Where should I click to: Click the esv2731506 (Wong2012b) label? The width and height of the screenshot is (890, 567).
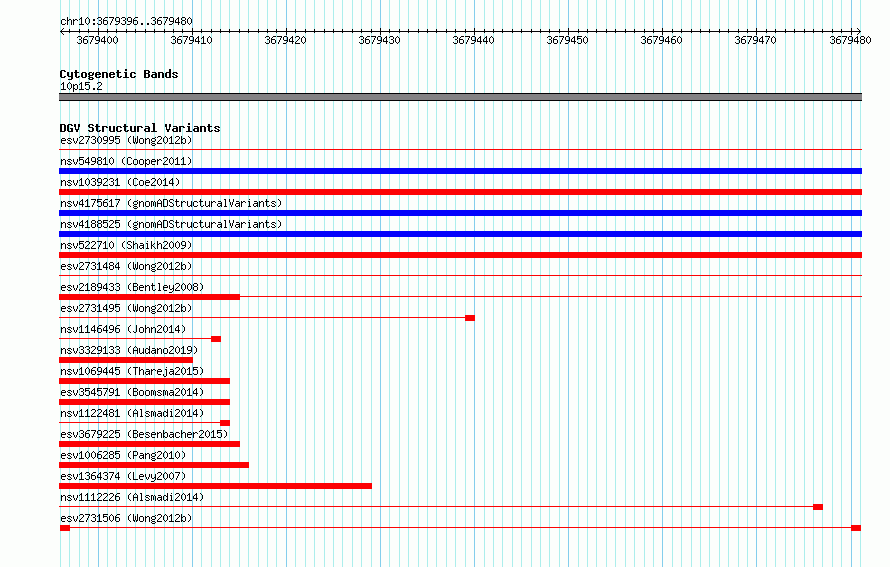click(126, 518)
